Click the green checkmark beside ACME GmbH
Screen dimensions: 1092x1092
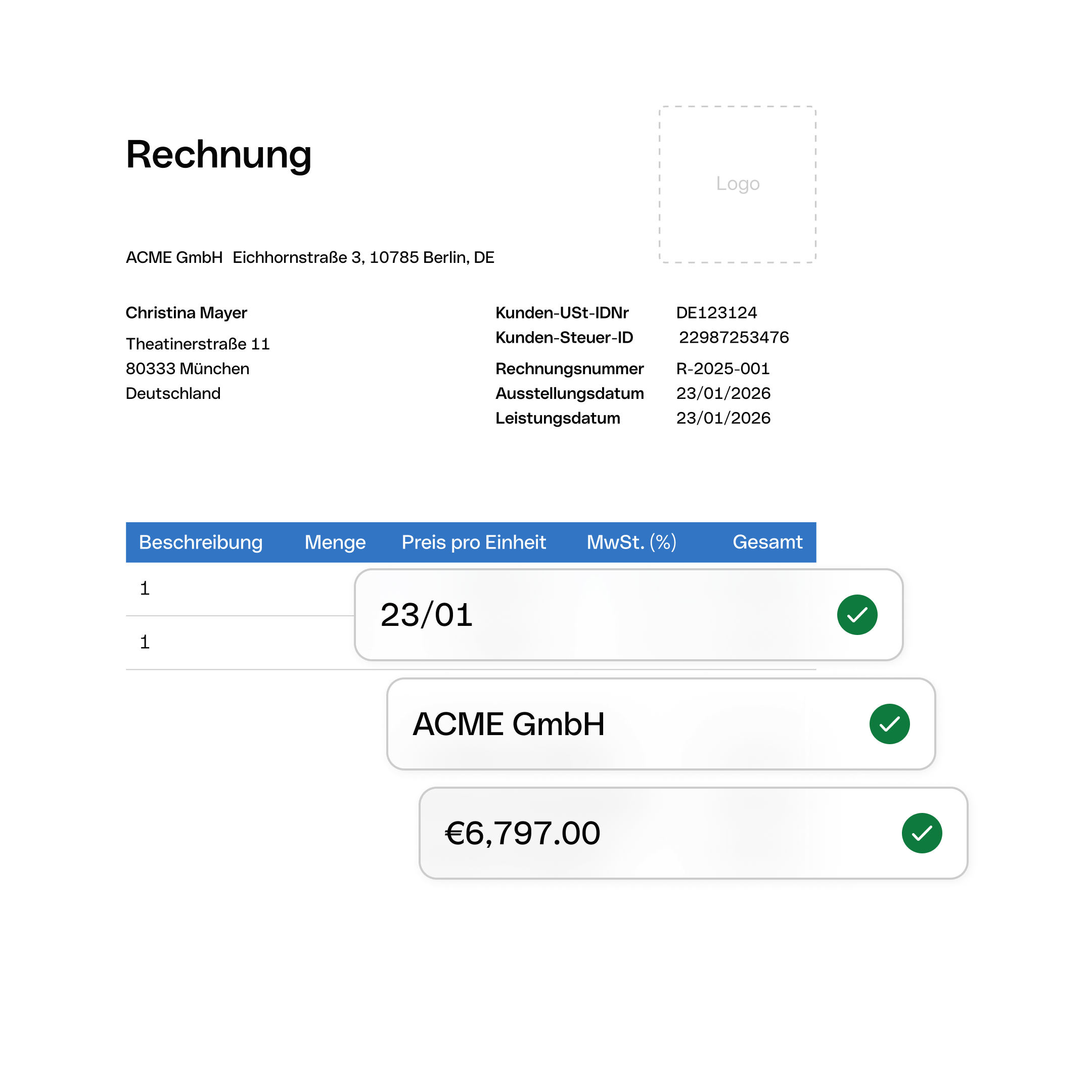(889, 723)
